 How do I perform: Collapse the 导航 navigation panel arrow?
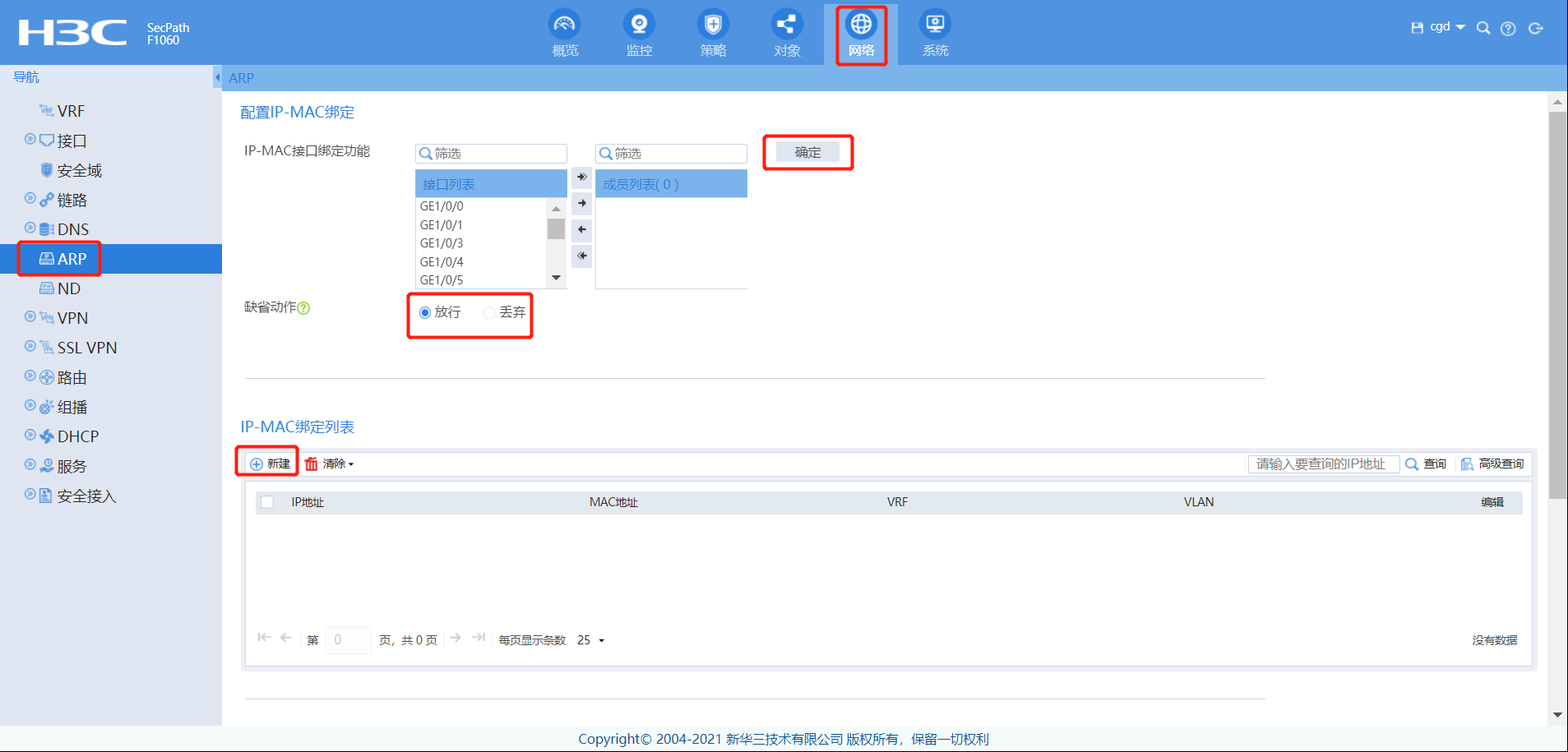[x=217, y=77]
